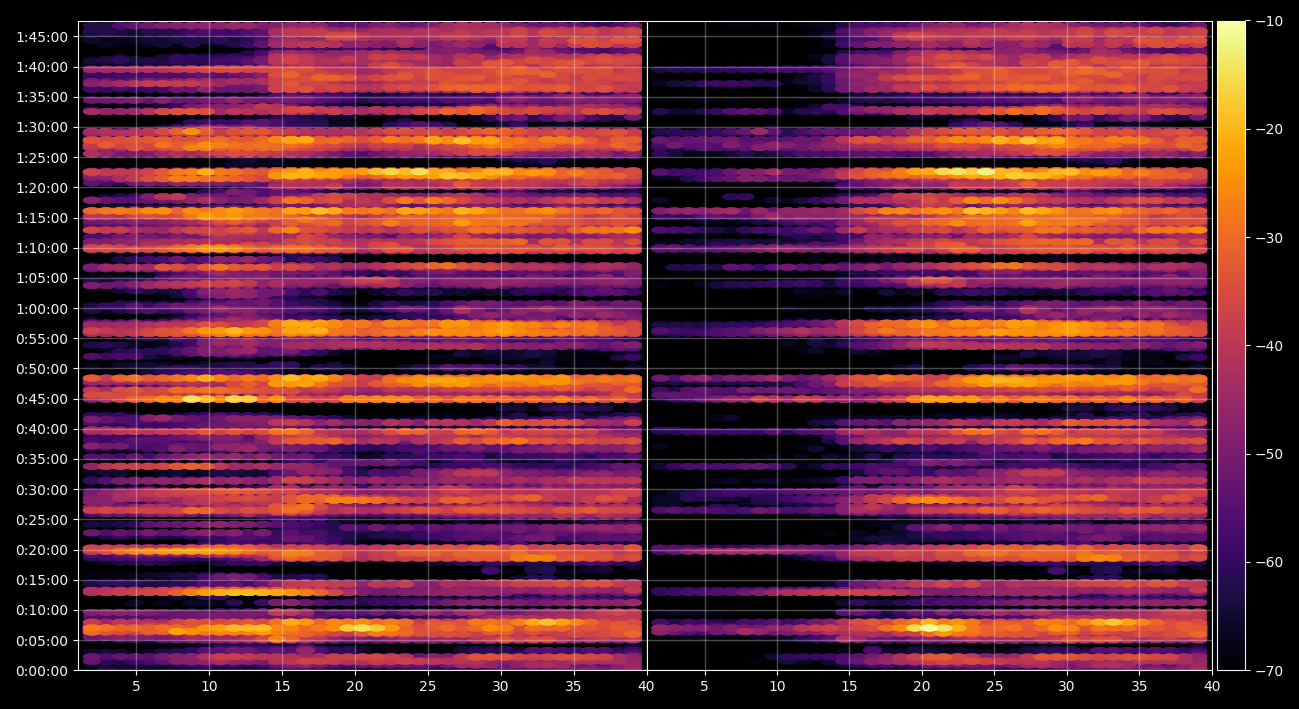
Task: Click x-axis tick 25 of the left heatmap
Action: click(x=428, y=687)
